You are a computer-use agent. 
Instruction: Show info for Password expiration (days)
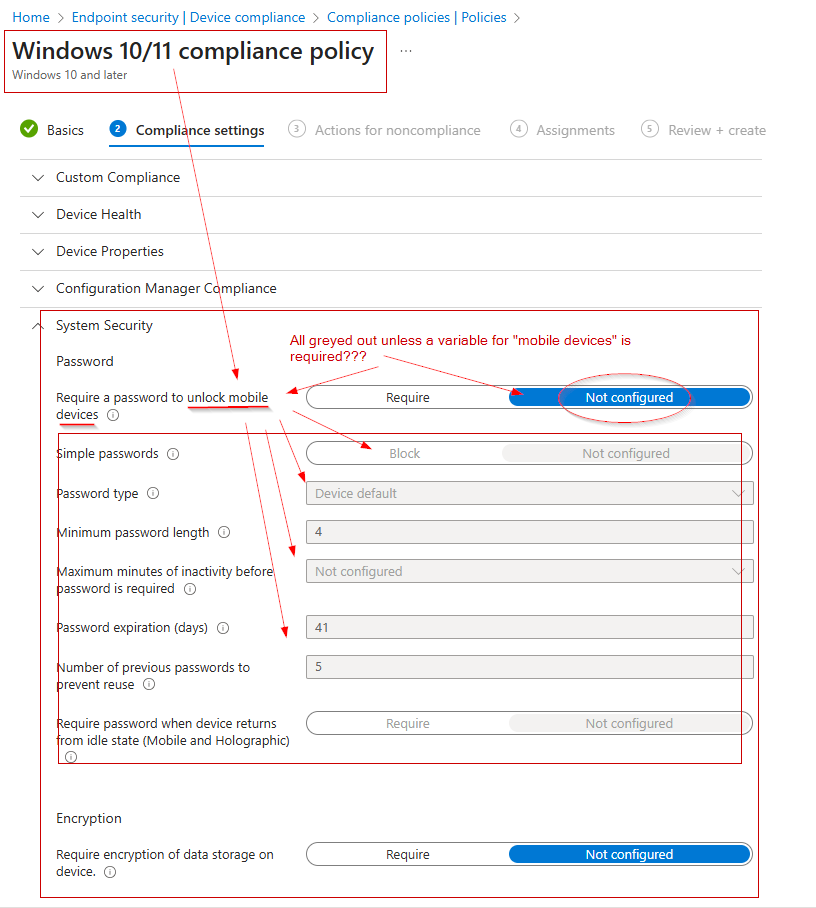click(223, 628)
